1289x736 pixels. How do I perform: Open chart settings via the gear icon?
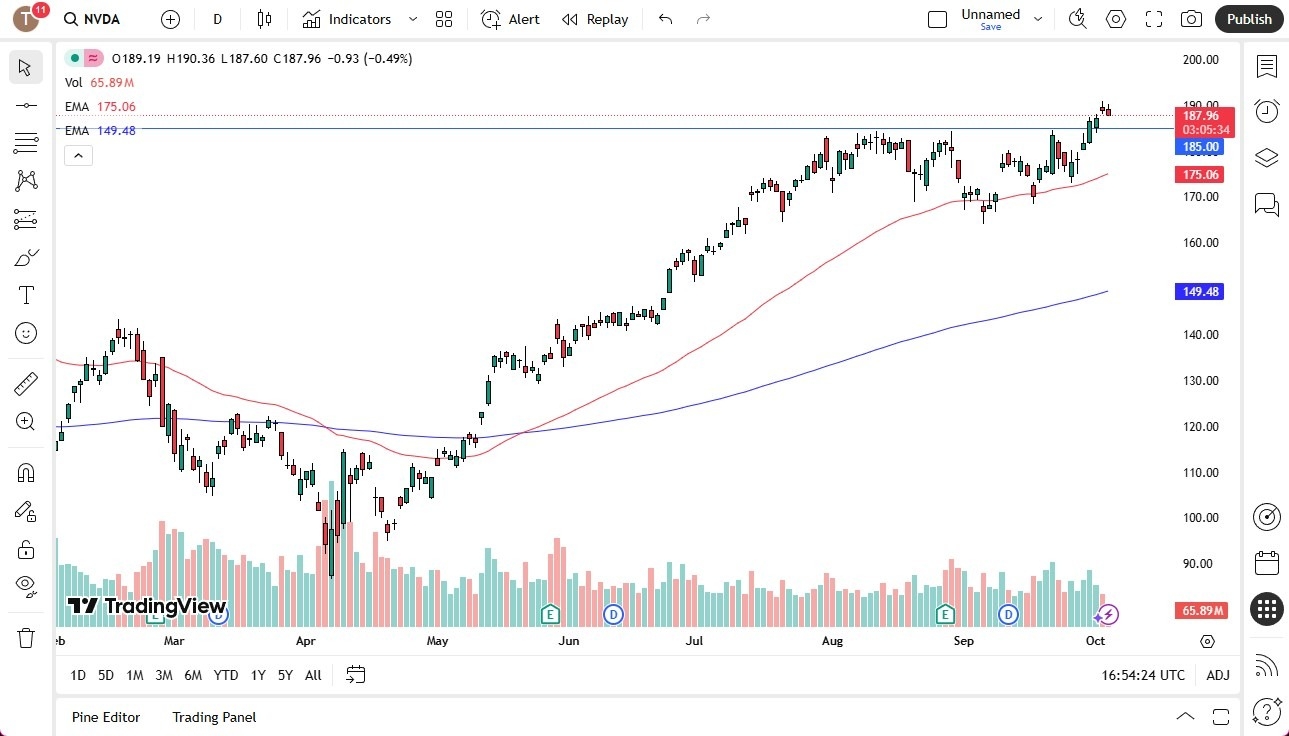[x=1115, y=19]
